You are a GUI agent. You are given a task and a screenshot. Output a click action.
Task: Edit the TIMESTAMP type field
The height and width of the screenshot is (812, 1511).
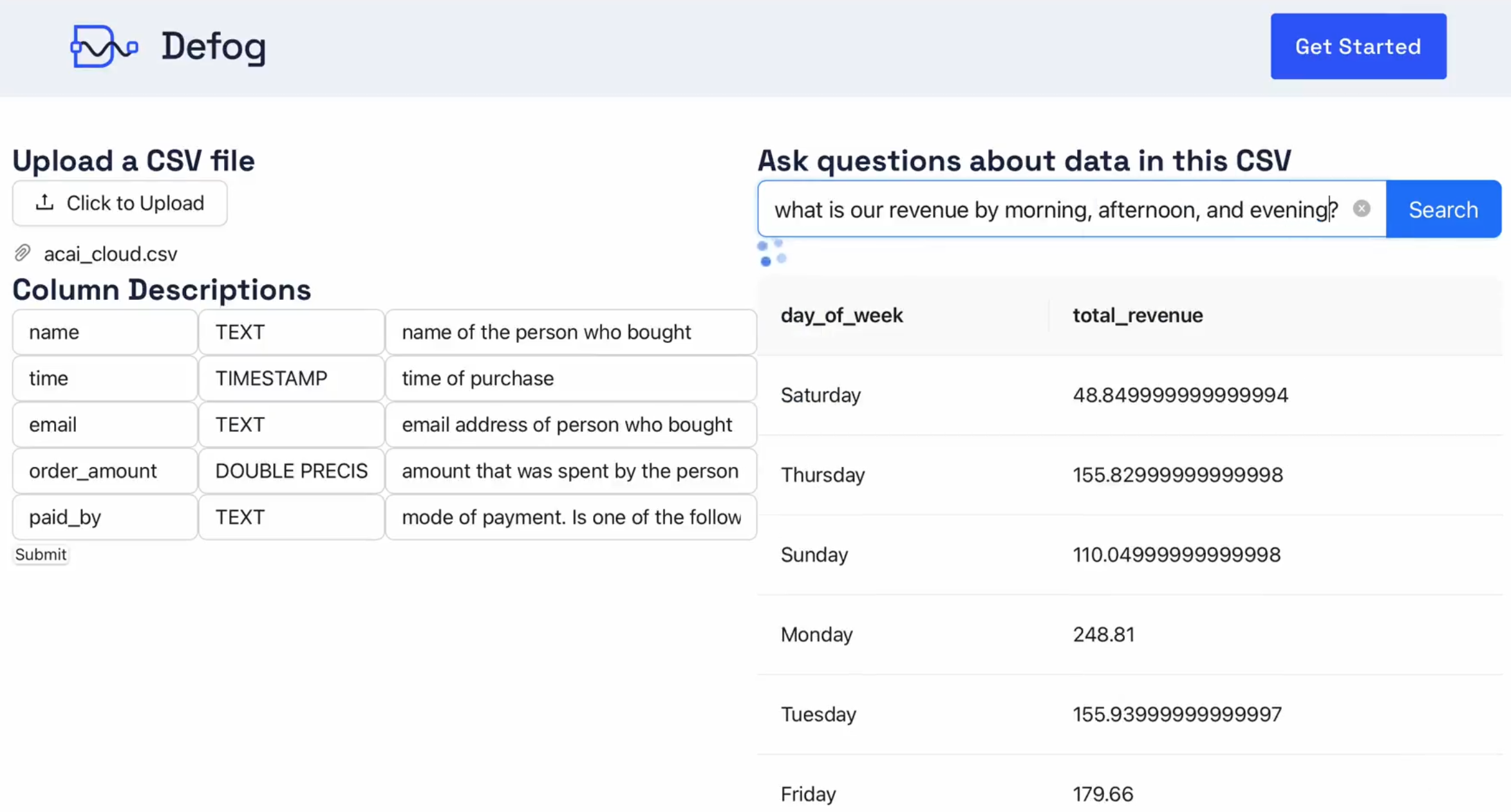(291, 378)
